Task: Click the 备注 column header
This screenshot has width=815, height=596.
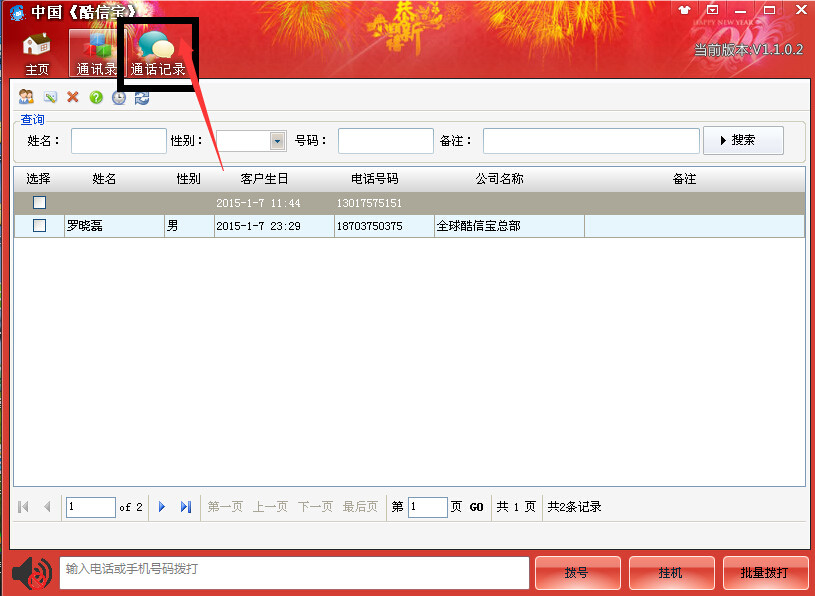Action: 684,179
